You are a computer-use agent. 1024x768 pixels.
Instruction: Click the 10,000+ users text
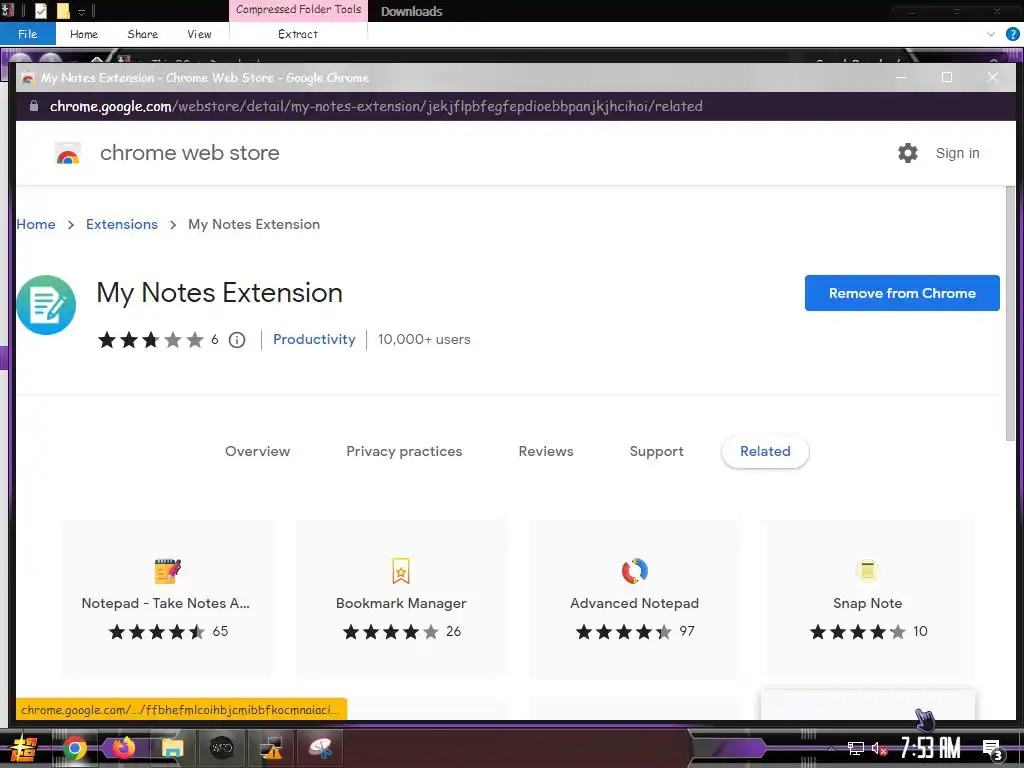point(424,340)
